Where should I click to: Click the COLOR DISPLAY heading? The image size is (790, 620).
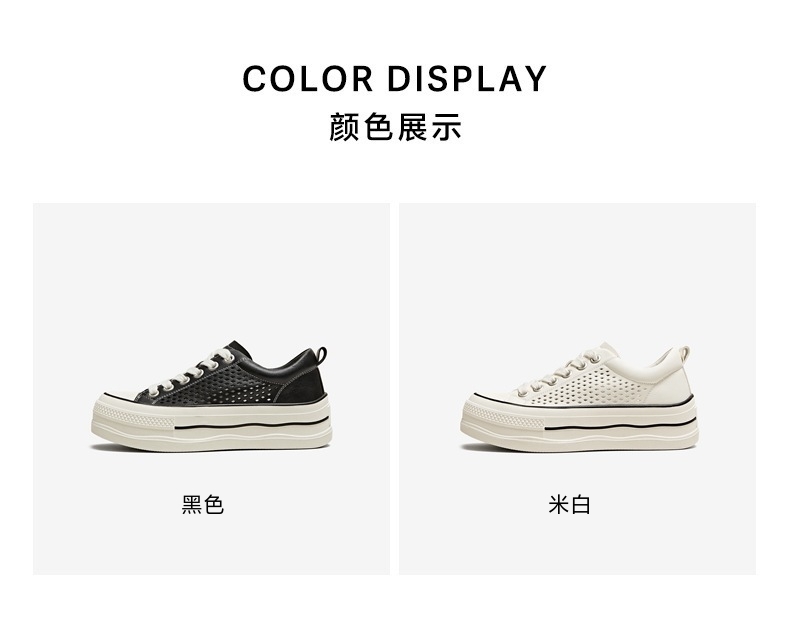394,79
